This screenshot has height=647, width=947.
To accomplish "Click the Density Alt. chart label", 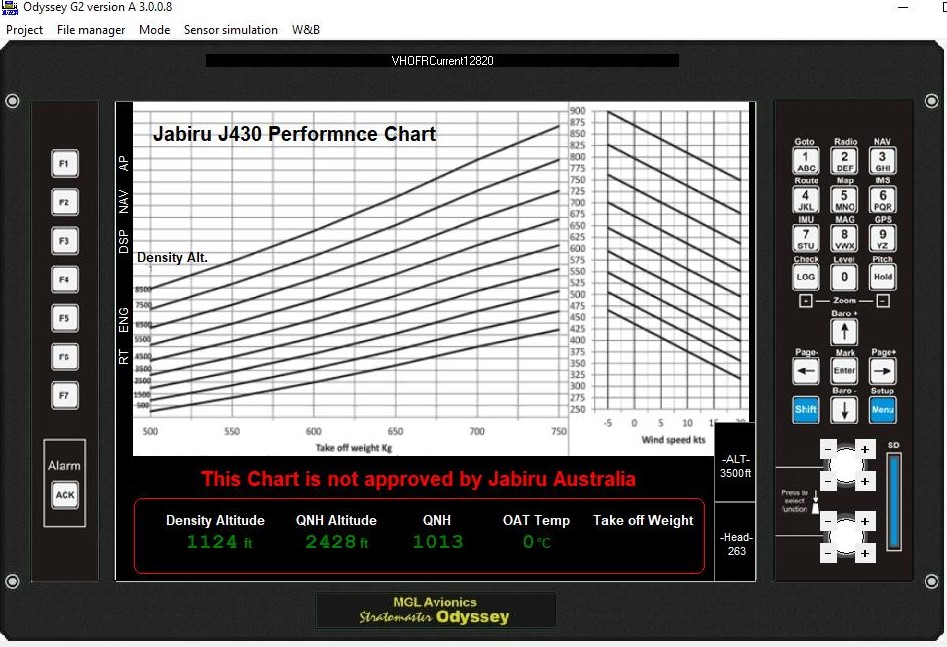I will (172, 257).
